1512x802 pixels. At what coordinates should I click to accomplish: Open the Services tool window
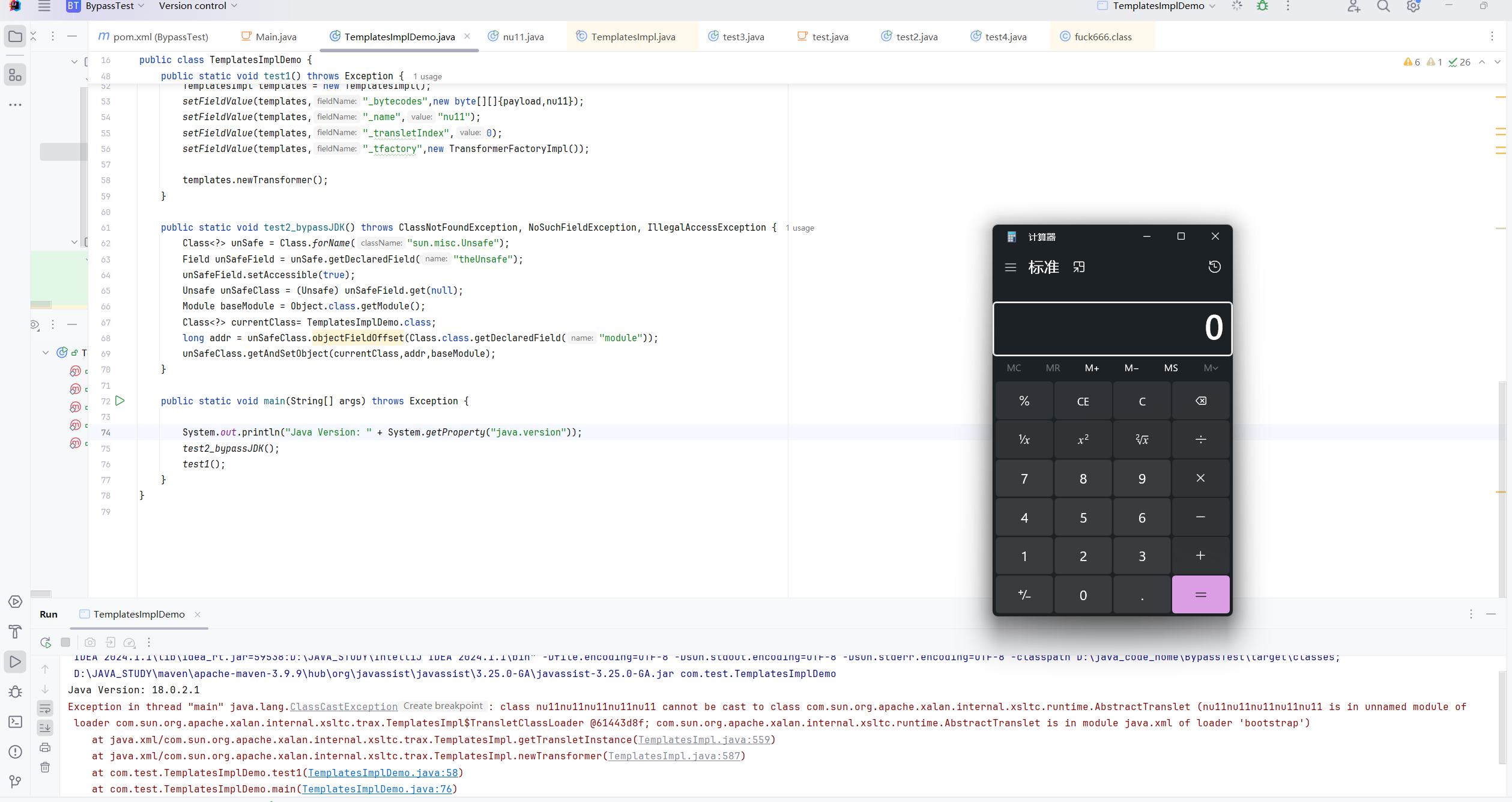pyautogui.click(x=15, y=602)
